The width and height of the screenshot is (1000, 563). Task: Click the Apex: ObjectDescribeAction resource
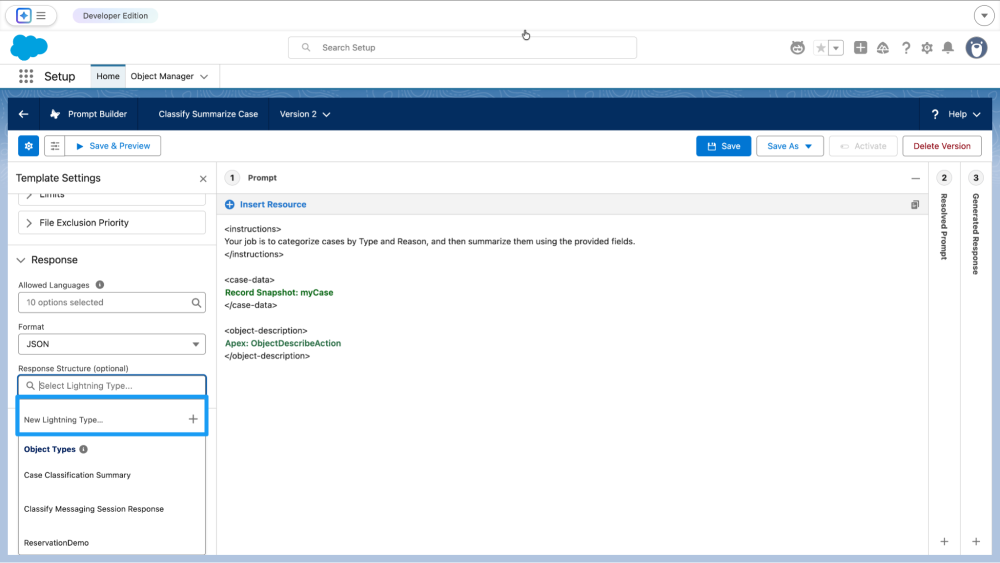click(x=283, y=343)
